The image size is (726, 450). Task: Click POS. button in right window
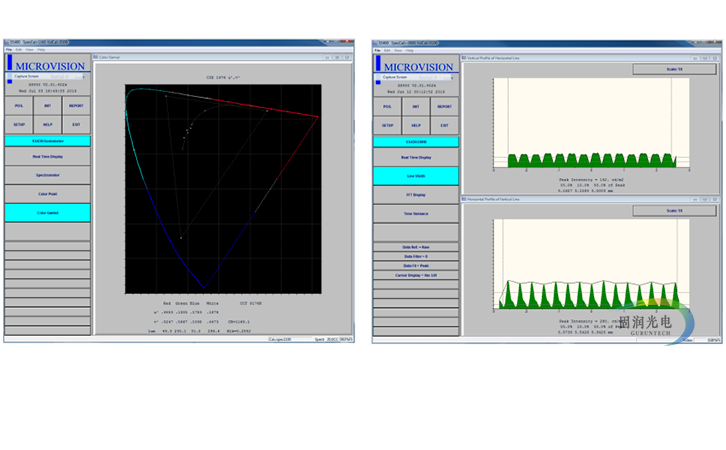(x=388, y=107)
